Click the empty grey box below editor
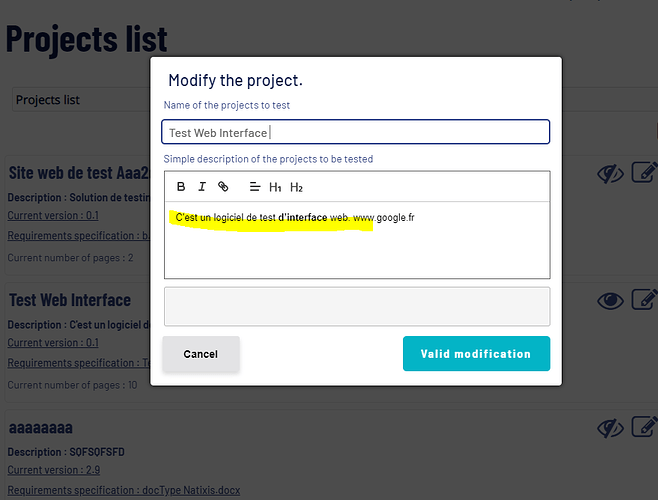Image resolution: width=658 pixels, height=500 pixels. 357,306
